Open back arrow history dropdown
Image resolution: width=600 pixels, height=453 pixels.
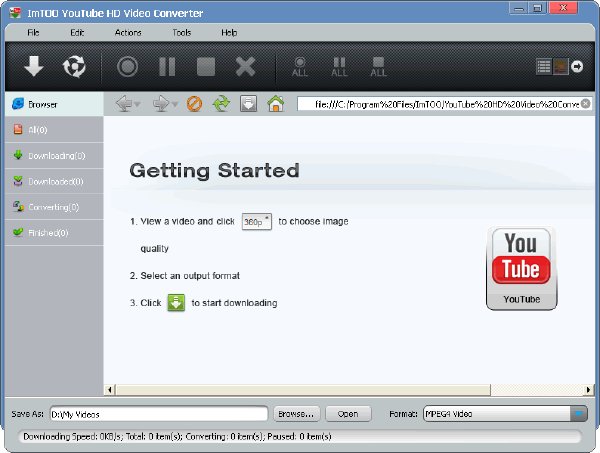pos(137,104)
